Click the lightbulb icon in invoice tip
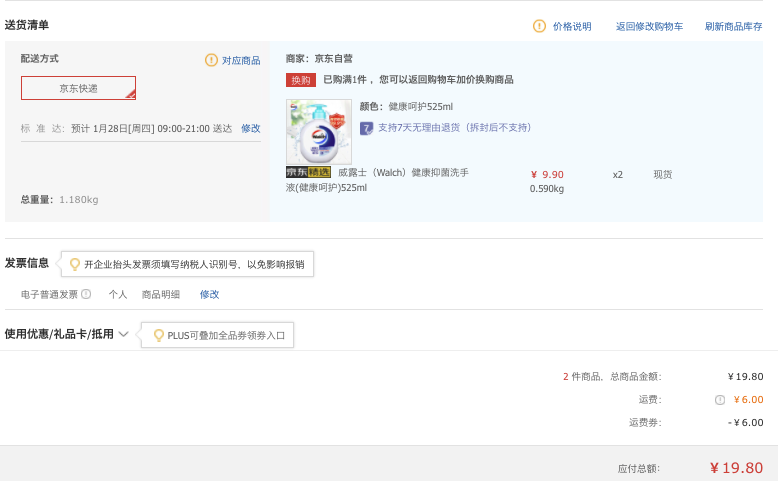This screenshot has width=778, height=481. 74,264
